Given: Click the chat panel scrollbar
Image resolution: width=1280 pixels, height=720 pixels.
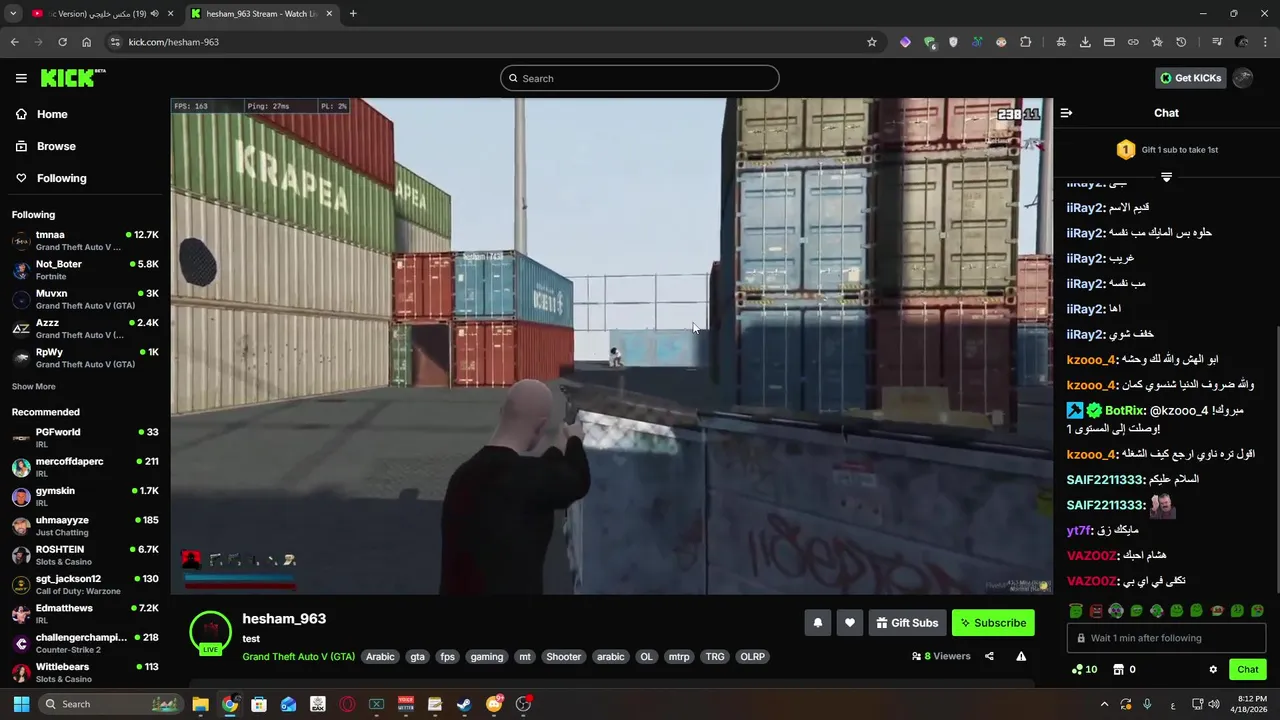Looking at the screenshot, I should [x=1276, y=460].
